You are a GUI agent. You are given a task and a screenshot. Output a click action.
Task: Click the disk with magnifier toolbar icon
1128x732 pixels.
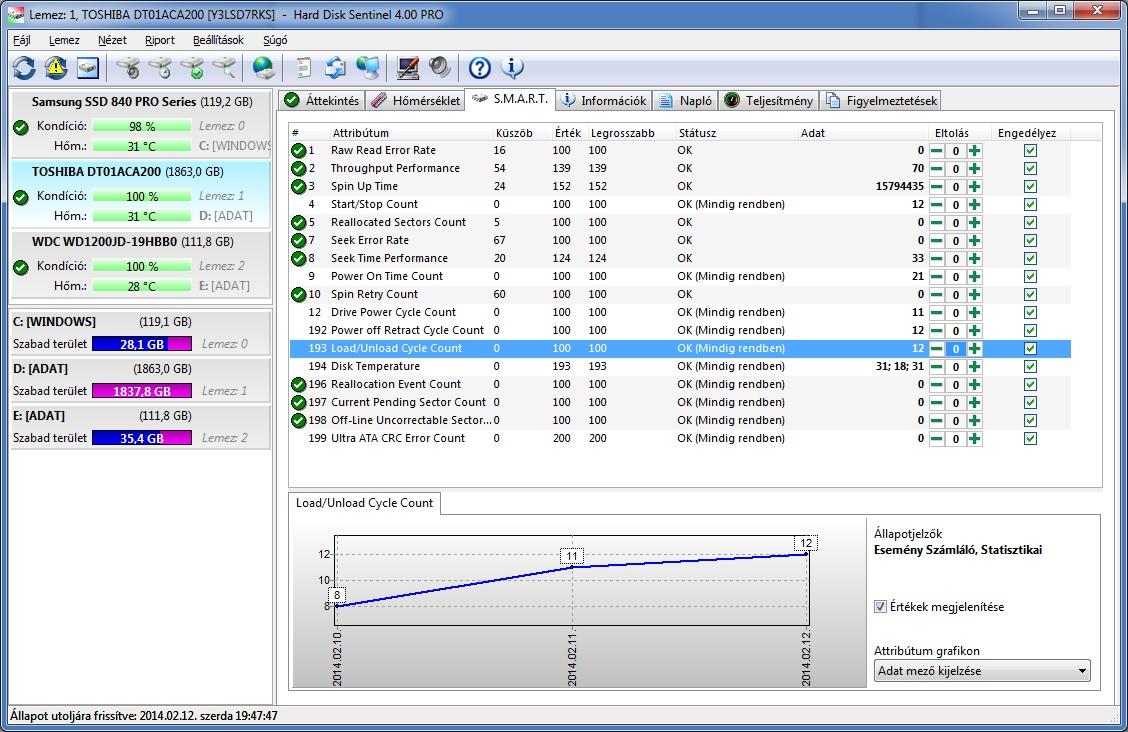(x=224, y=68)
